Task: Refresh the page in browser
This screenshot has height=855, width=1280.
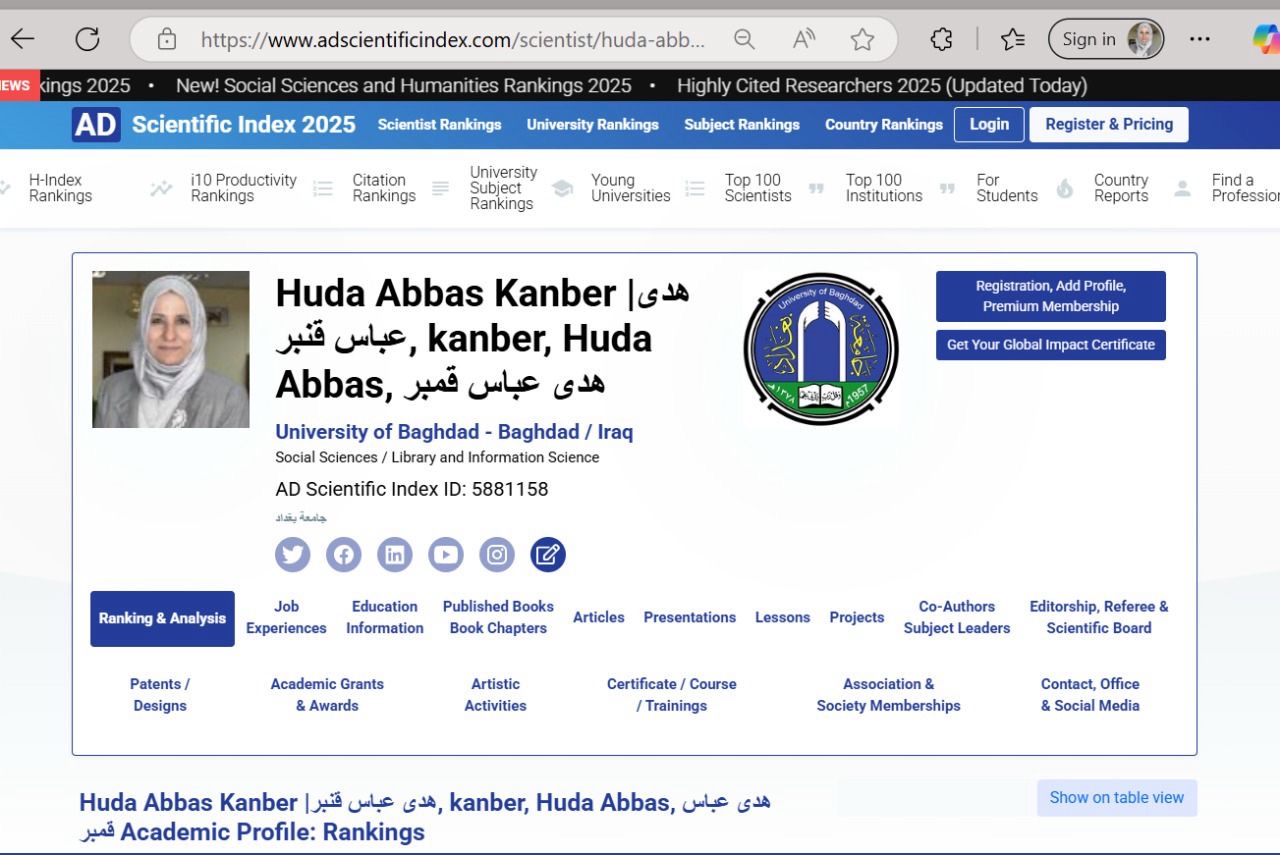Action: pos(88,39)
